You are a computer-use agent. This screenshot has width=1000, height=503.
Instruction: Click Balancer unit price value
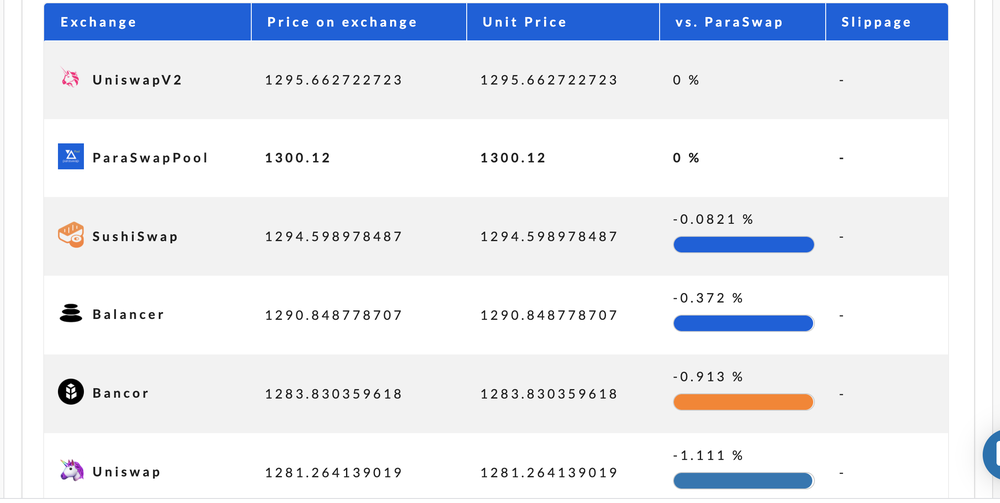coord(549,315)
